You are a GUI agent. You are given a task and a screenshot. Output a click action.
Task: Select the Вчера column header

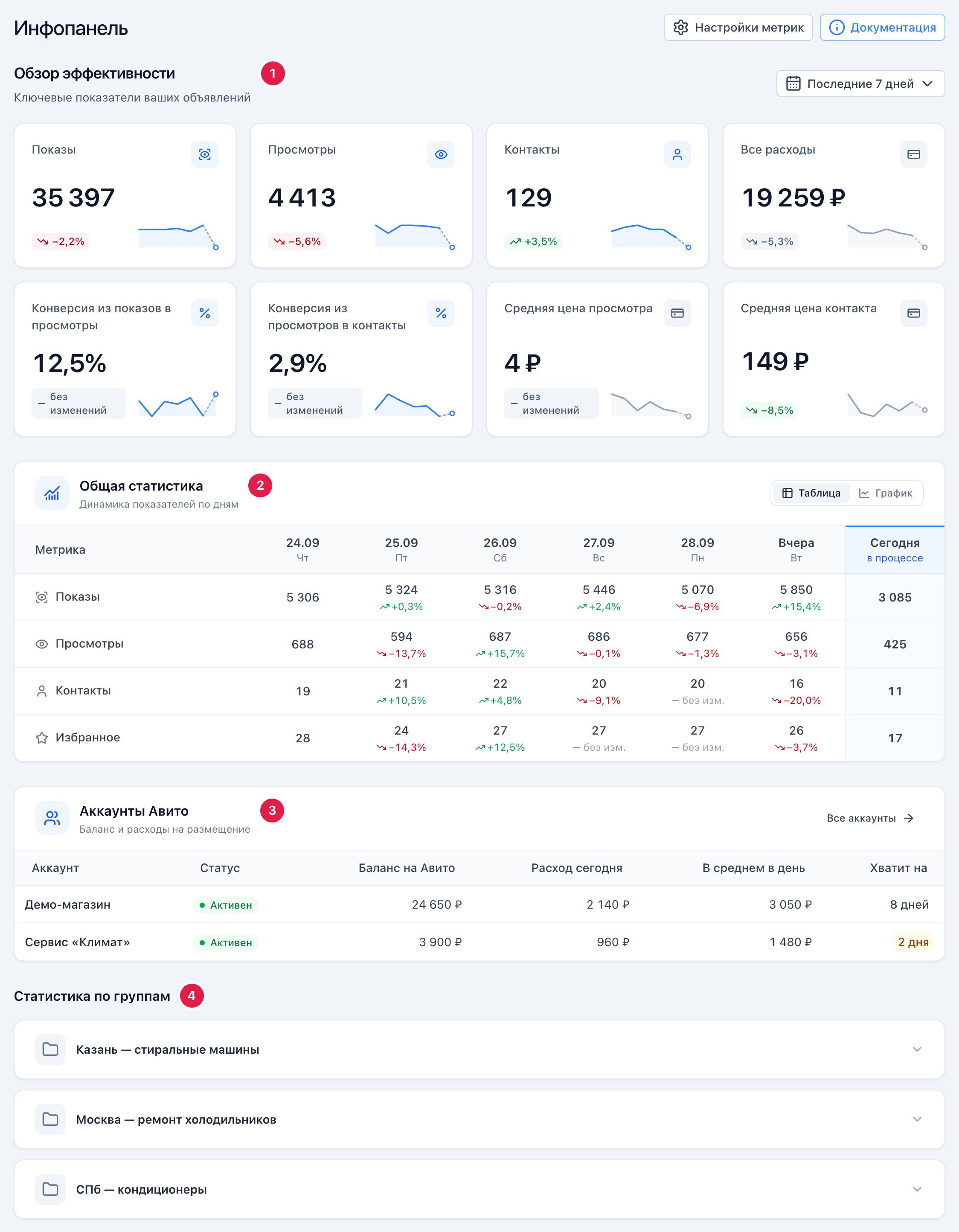796,550
